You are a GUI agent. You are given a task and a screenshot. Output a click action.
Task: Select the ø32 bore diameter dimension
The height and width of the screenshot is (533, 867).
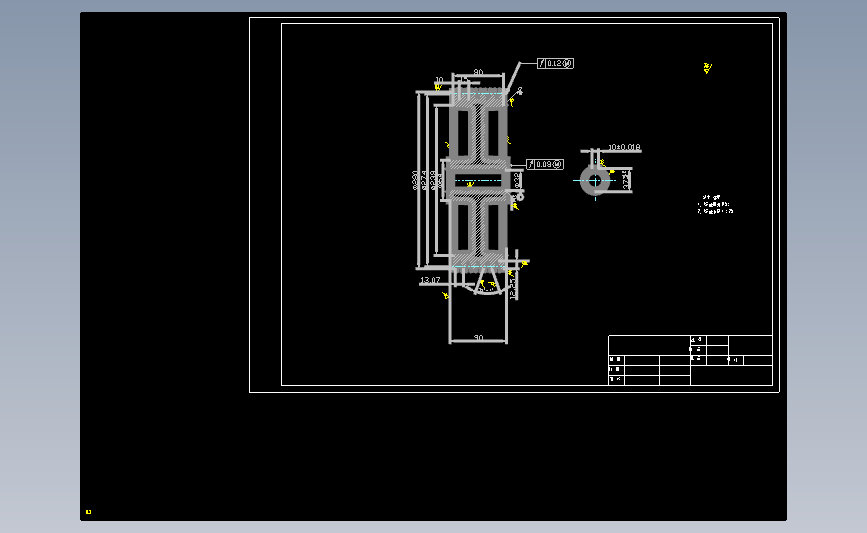516,180
